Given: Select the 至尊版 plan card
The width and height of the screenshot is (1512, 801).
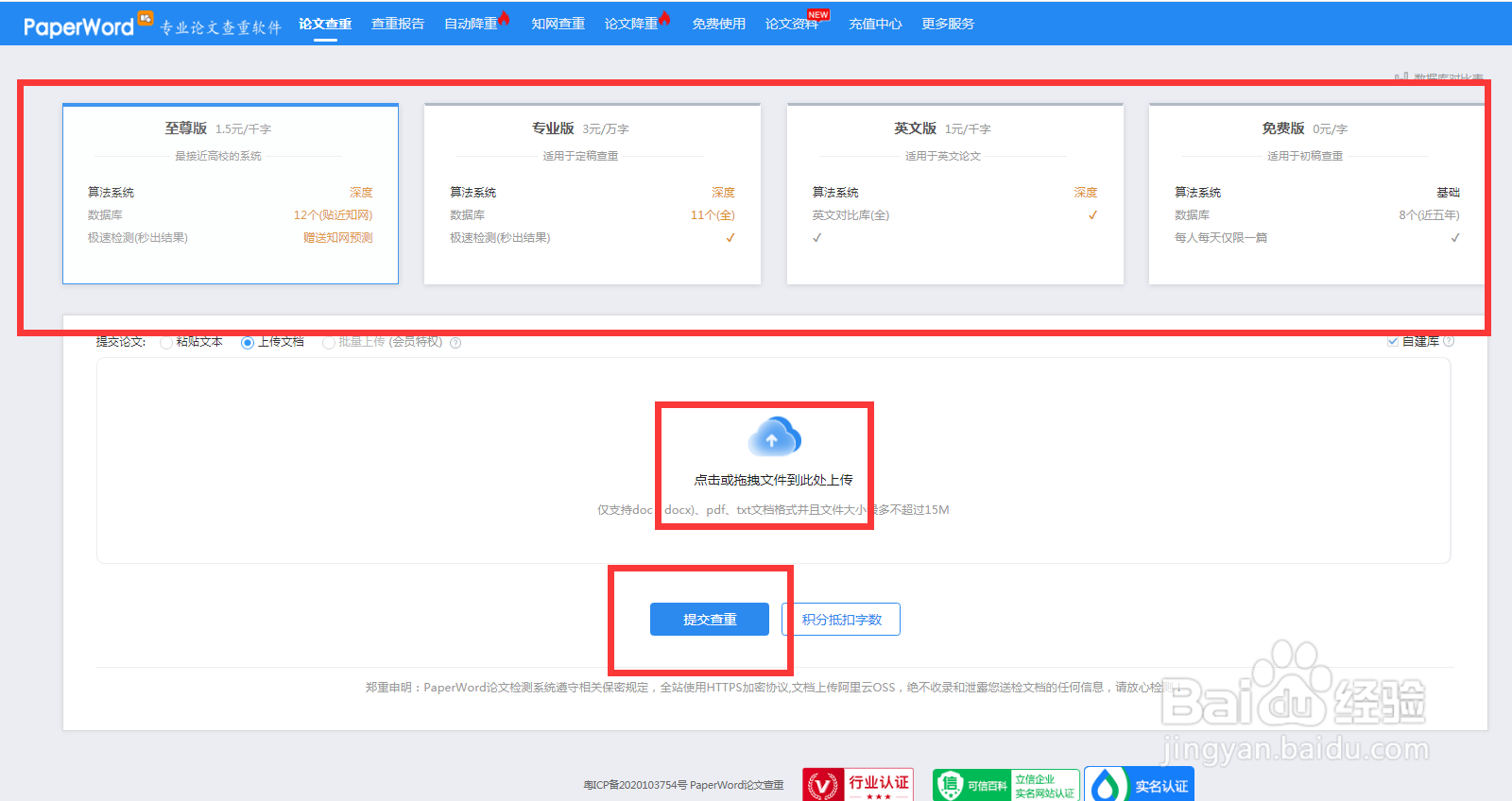Looking at the screenshot, I should [231, 194].
